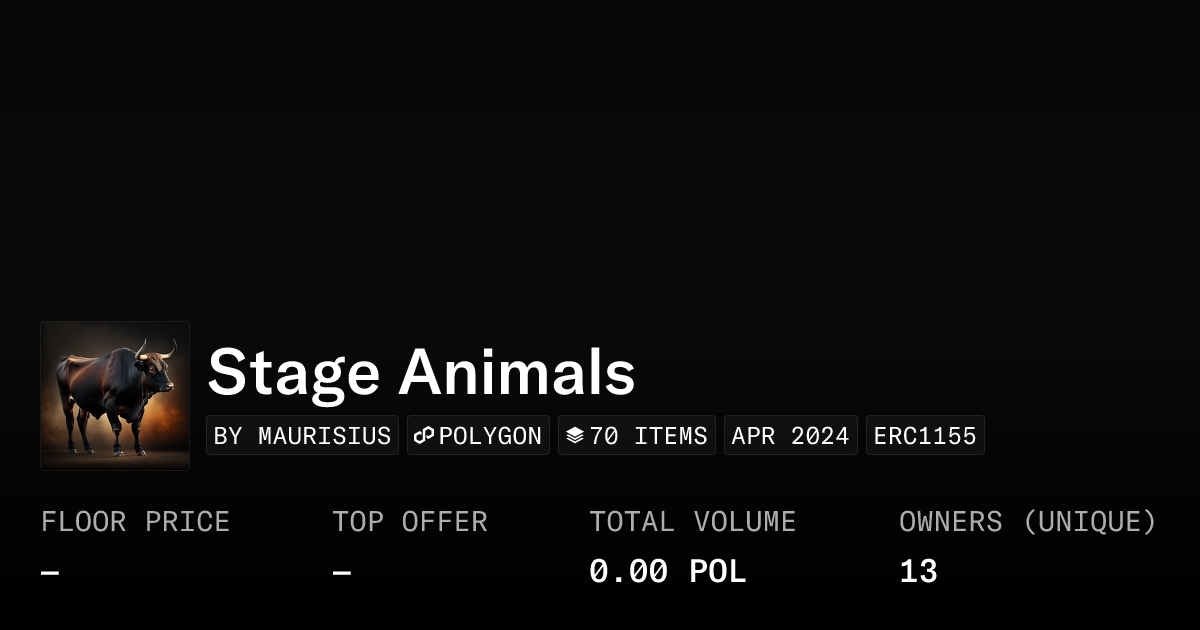Open the bull collection thumbnail image
Image resolution: width=1200 pixels, height=630 pixels.
click(x=115, y=396)
